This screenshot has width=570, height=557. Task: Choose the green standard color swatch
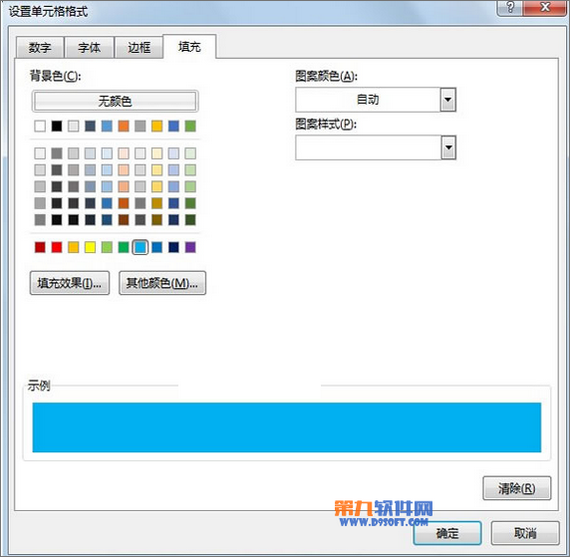click(124, 247)
